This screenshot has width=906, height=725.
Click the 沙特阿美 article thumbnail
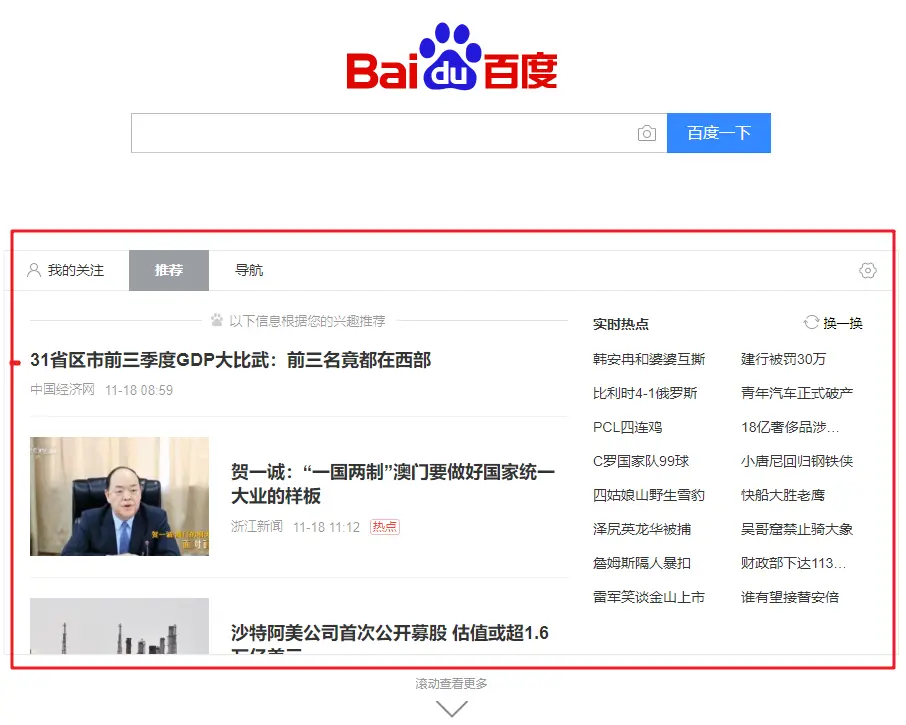pos(120,626)
